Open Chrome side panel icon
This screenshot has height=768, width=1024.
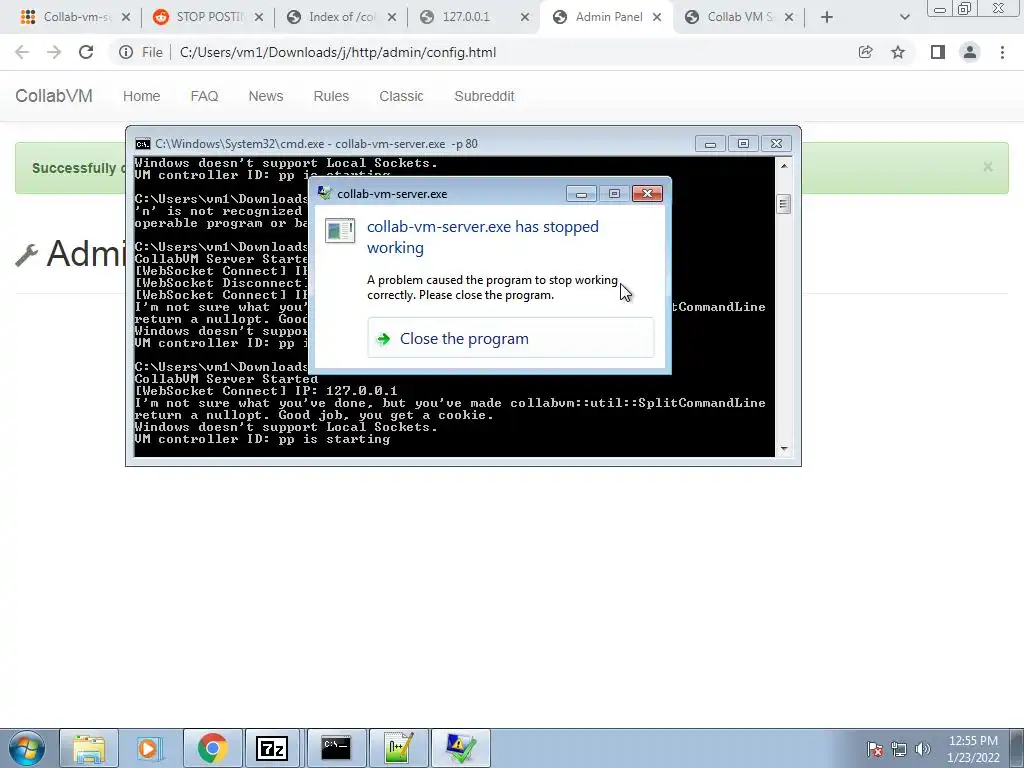(x=938, y=52)
